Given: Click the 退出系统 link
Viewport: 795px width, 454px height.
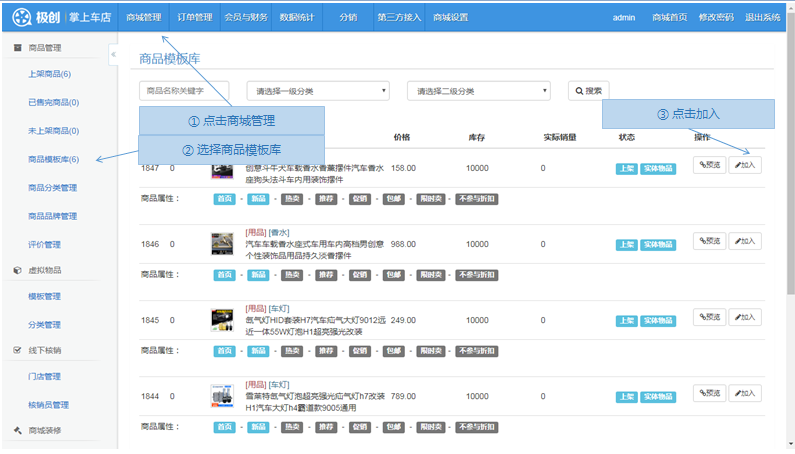Looking at the screenshot, I should pos(762,17).
